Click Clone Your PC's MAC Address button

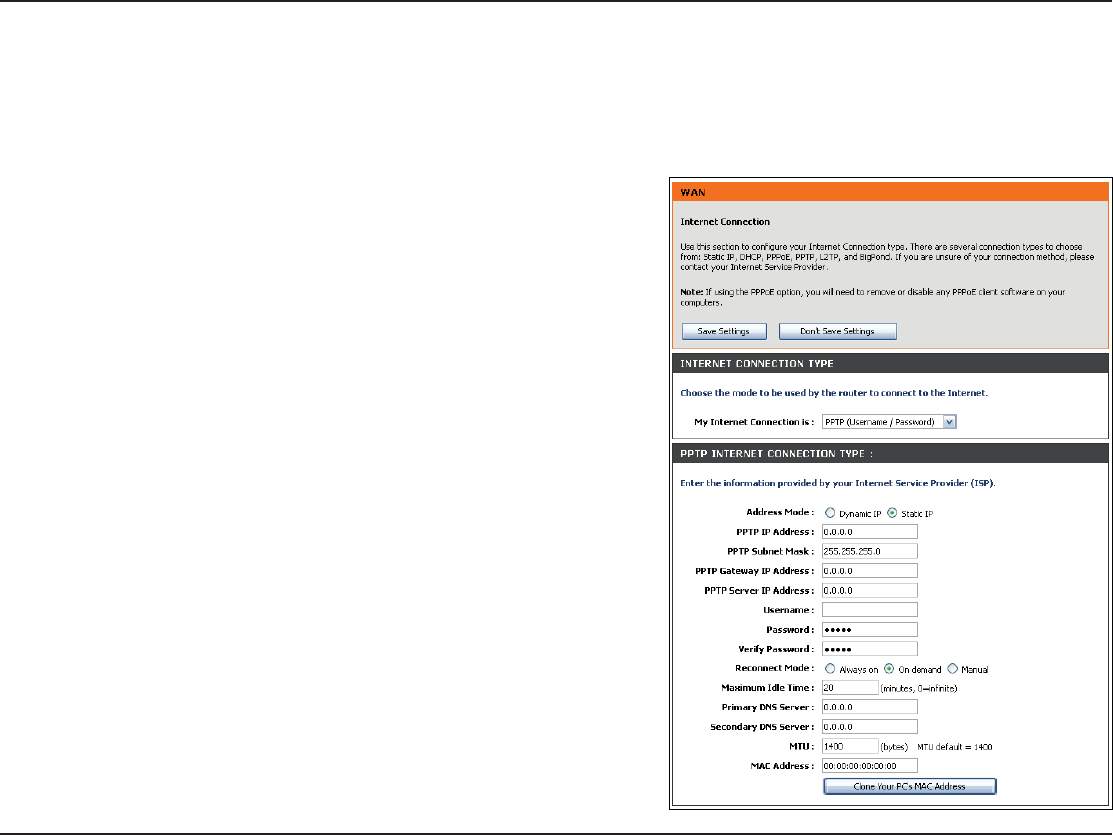pos(910,787)
